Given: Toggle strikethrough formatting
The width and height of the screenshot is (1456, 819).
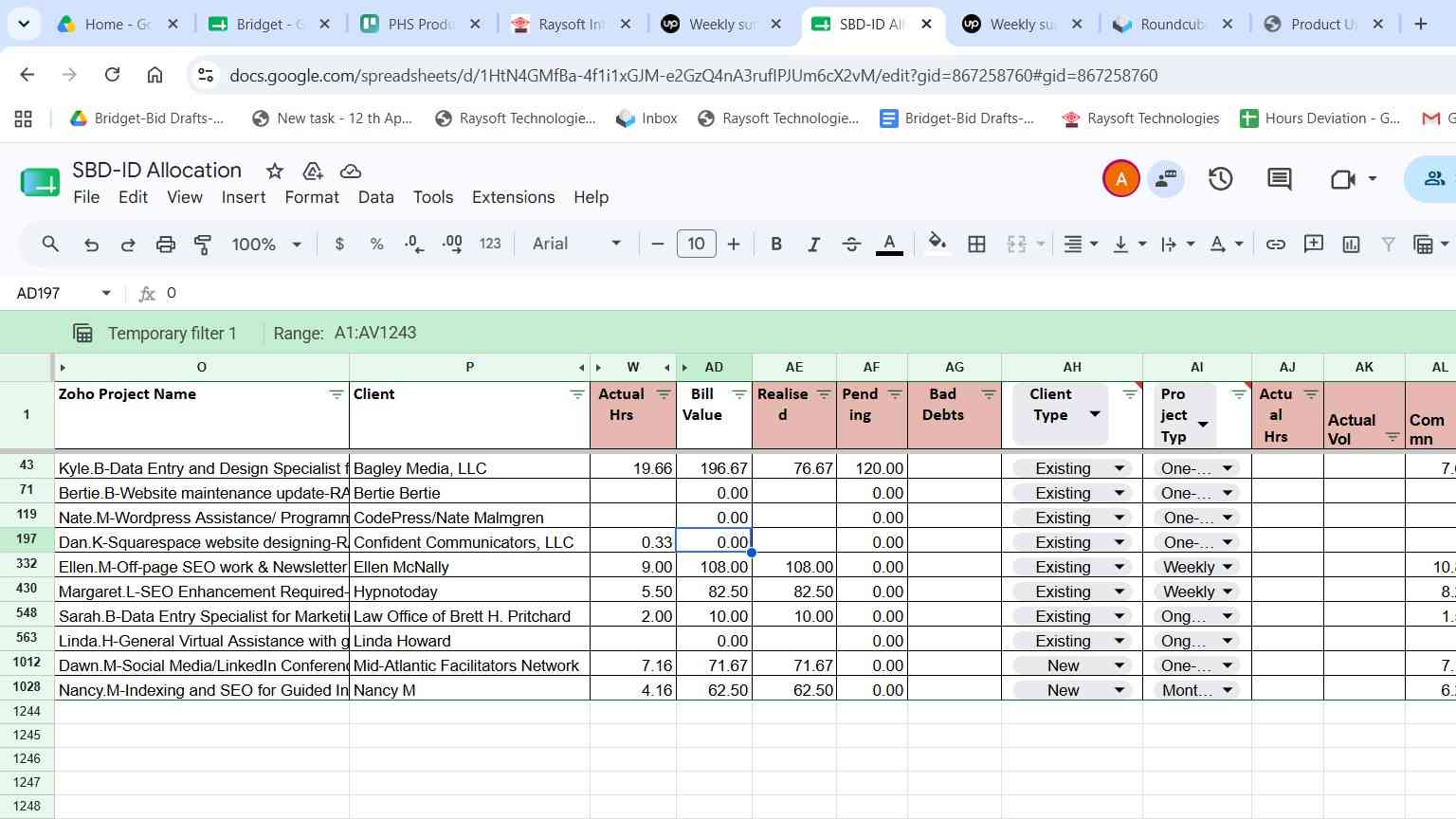Looking at the screenshot, I should click(x=851, y=245).
